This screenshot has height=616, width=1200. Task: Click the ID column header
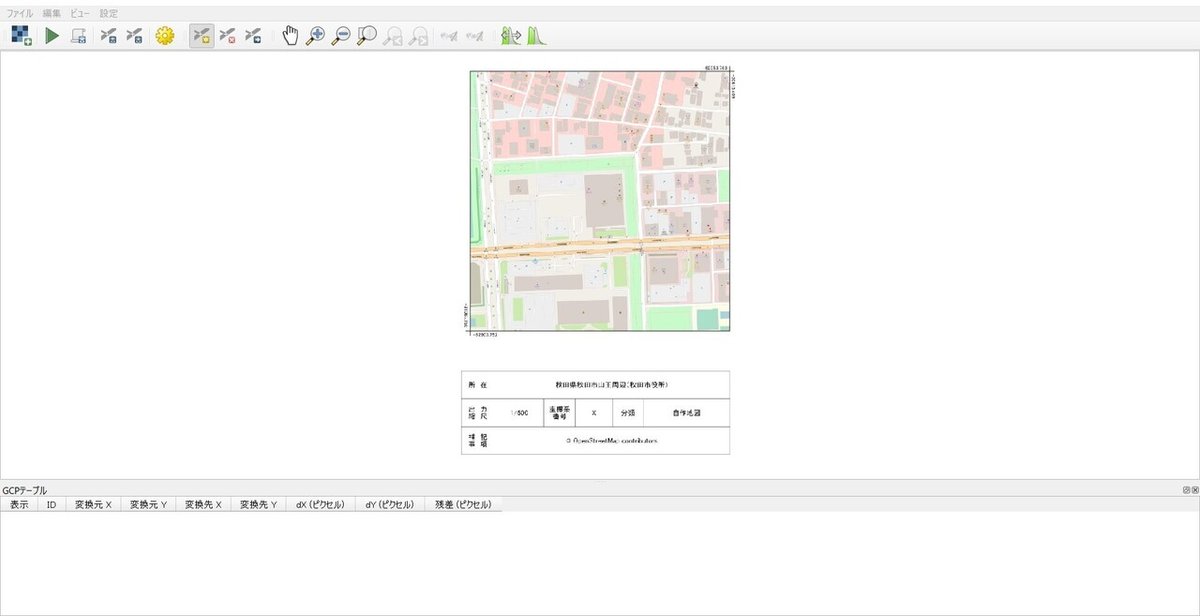[51, 505]
